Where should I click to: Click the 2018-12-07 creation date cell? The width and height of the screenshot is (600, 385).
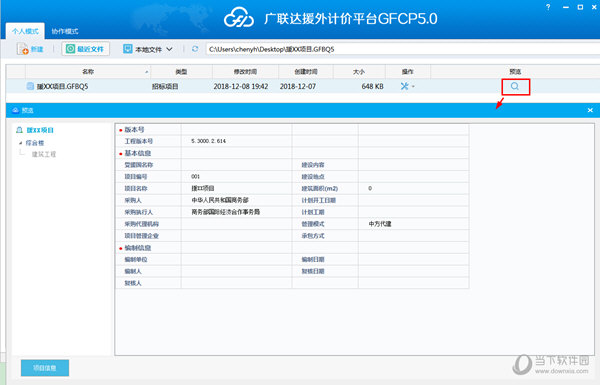click(298, 86)
